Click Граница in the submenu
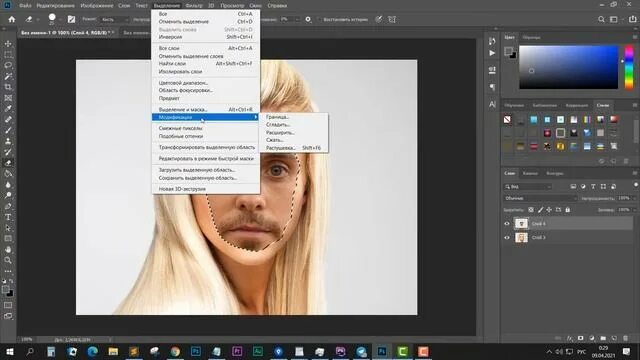The width and height of the screenshot is (640, 360). tap(293, 117)
